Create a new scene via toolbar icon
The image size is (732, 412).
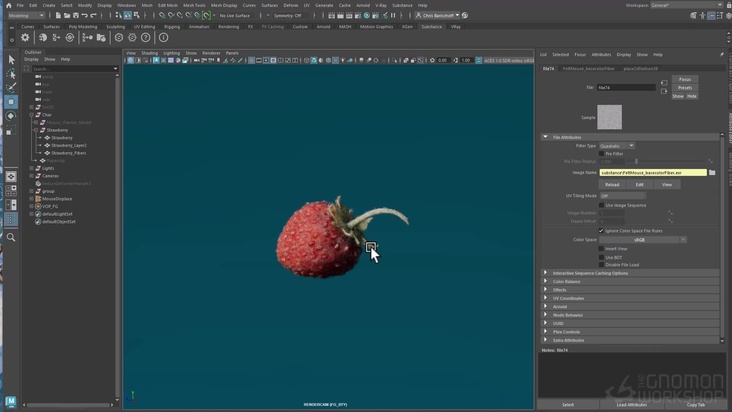click(x=58, y=15)
